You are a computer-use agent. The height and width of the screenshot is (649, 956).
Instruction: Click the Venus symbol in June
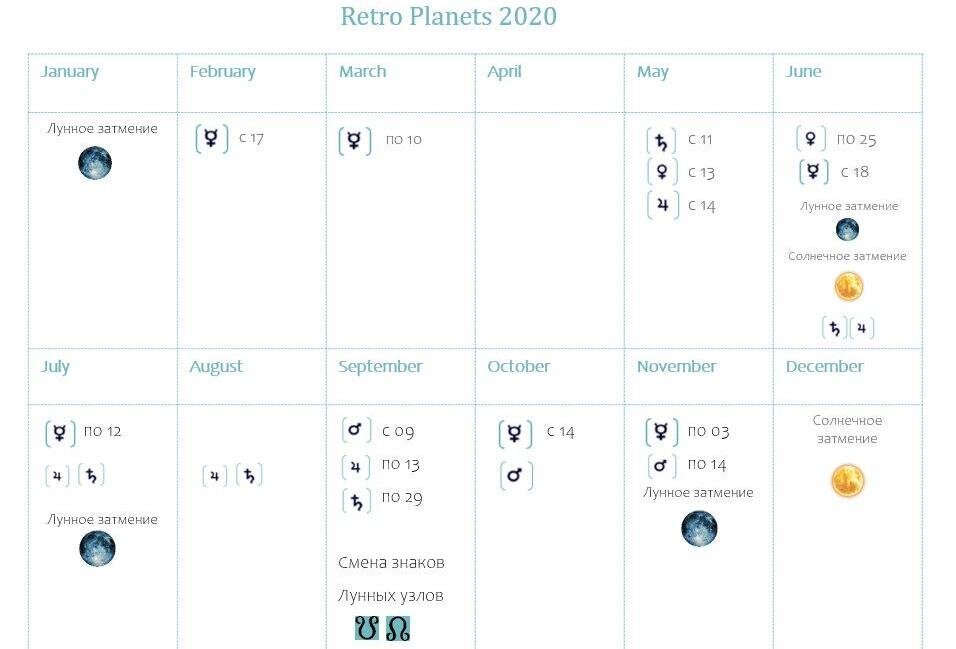point(811,139)
